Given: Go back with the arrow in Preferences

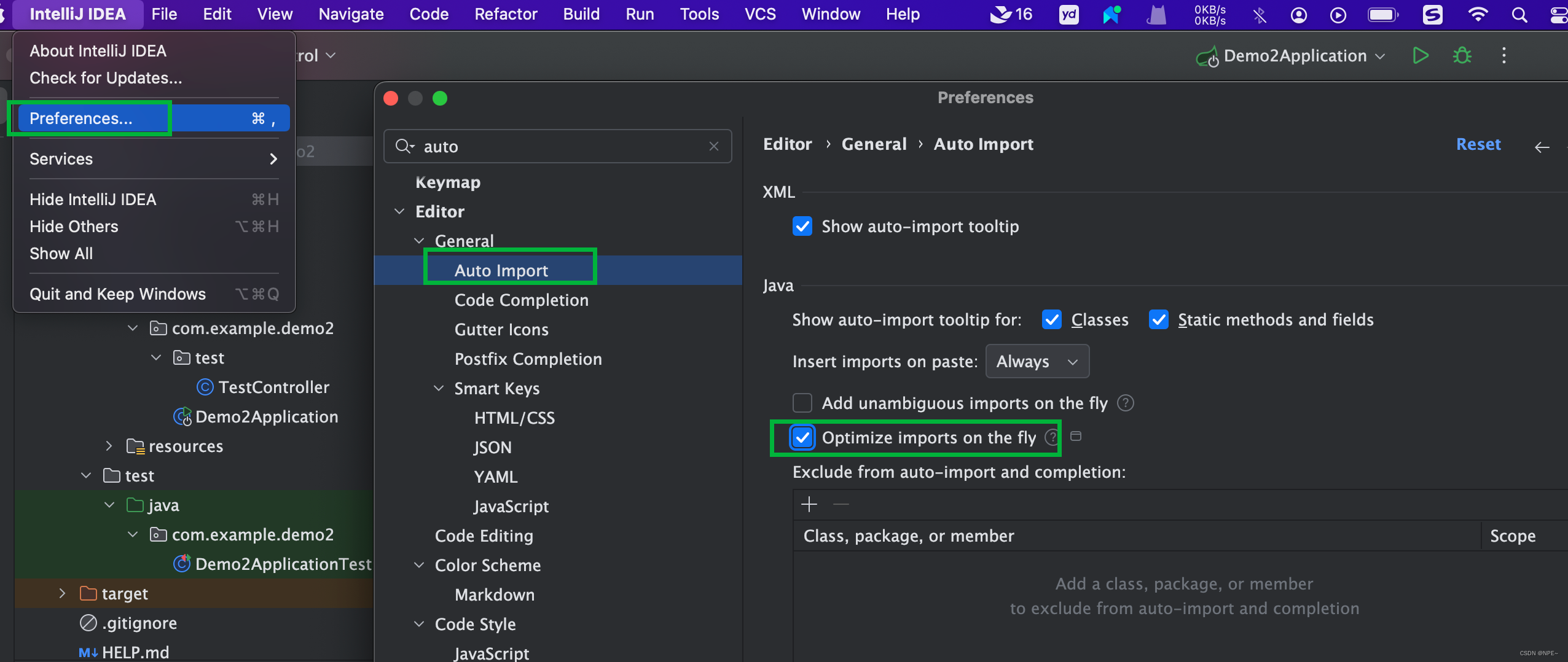Looking at the screenshot, I should coord(1542,147).
